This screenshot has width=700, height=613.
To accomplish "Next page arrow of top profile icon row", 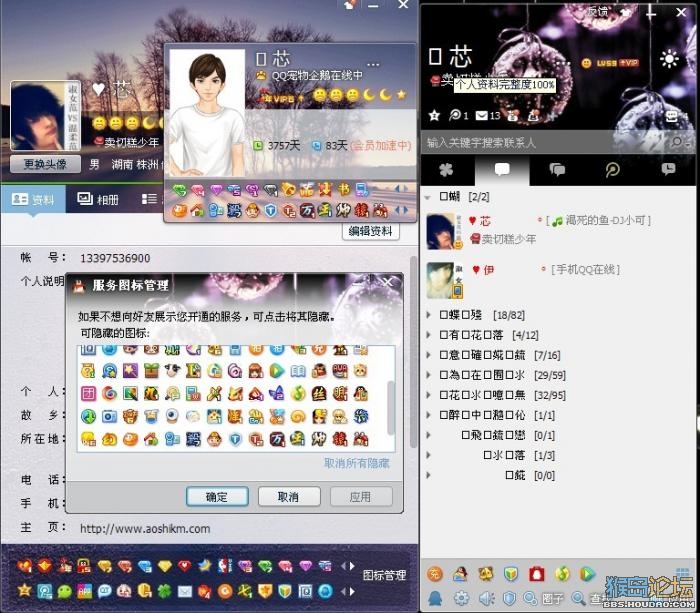I will pyautogui.click(x=352, y=566).
